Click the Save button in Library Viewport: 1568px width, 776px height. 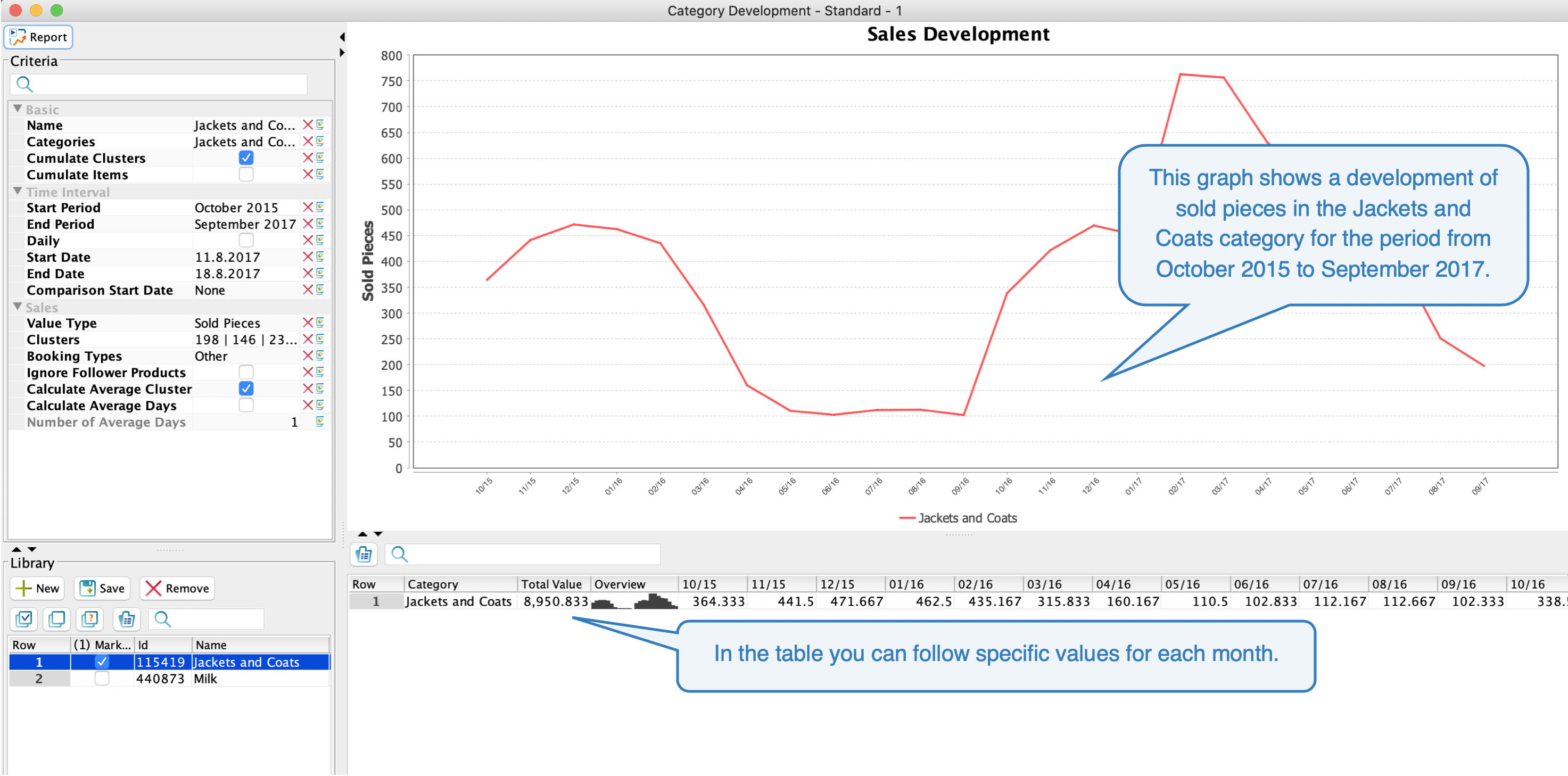click(x=102, y=588)
